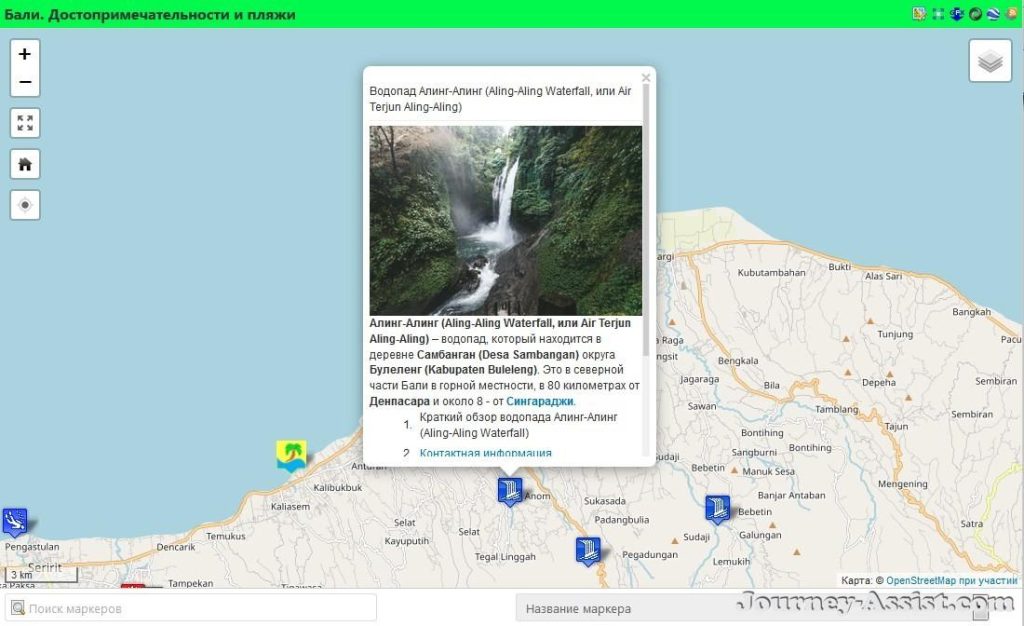The height and width of the screenshot is (626, 1024).
Task: Zoom in the map with plus button
Action: coord(25,54)
